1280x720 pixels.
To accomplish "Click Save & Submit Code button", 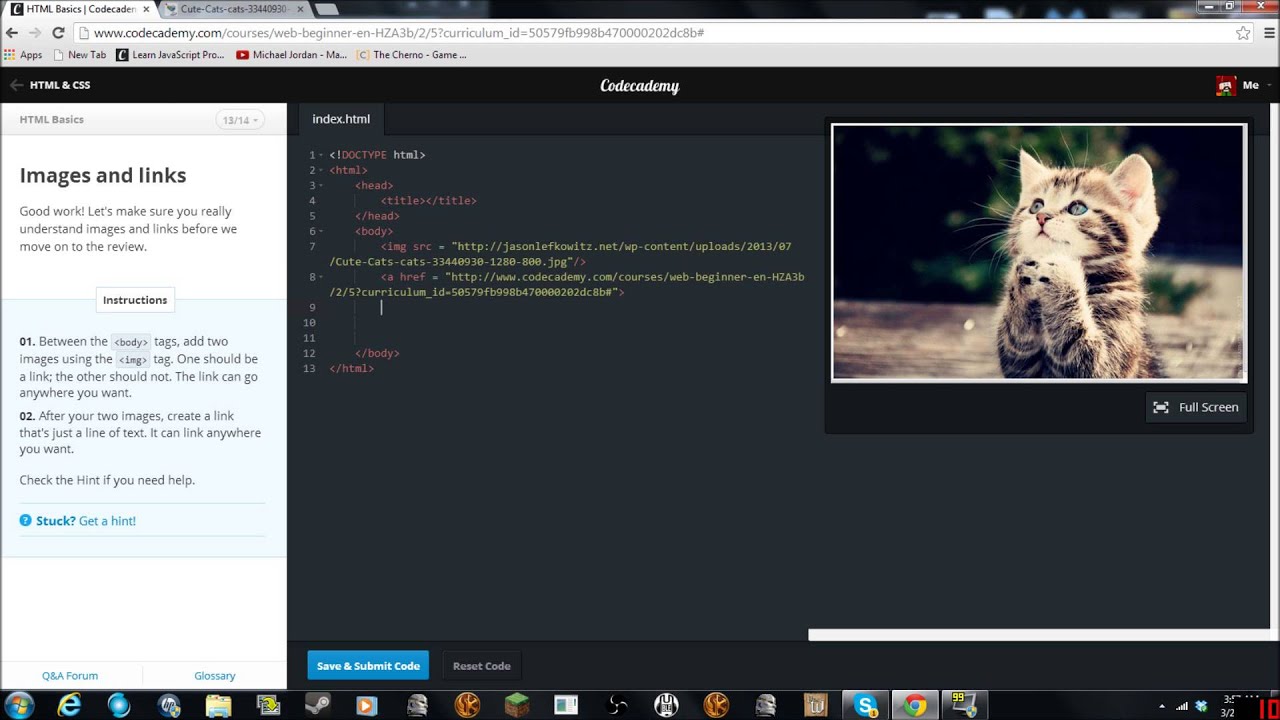I will [368, 666].
